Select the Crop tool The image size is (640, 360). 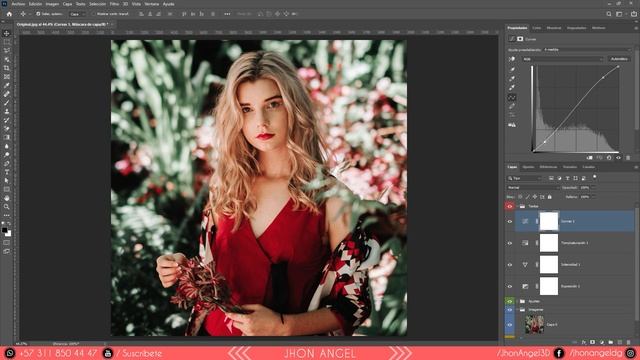(x=7, y=68)
